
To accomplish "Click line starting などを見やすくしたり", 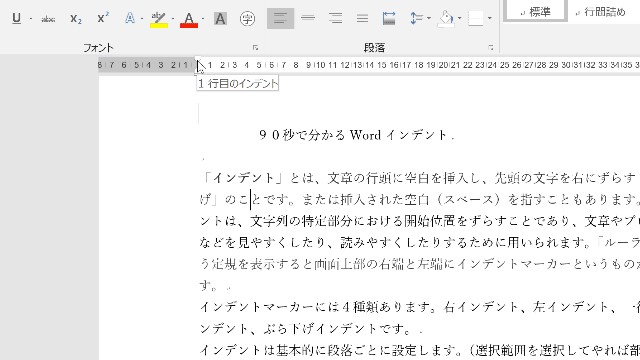I will point(420,242).
